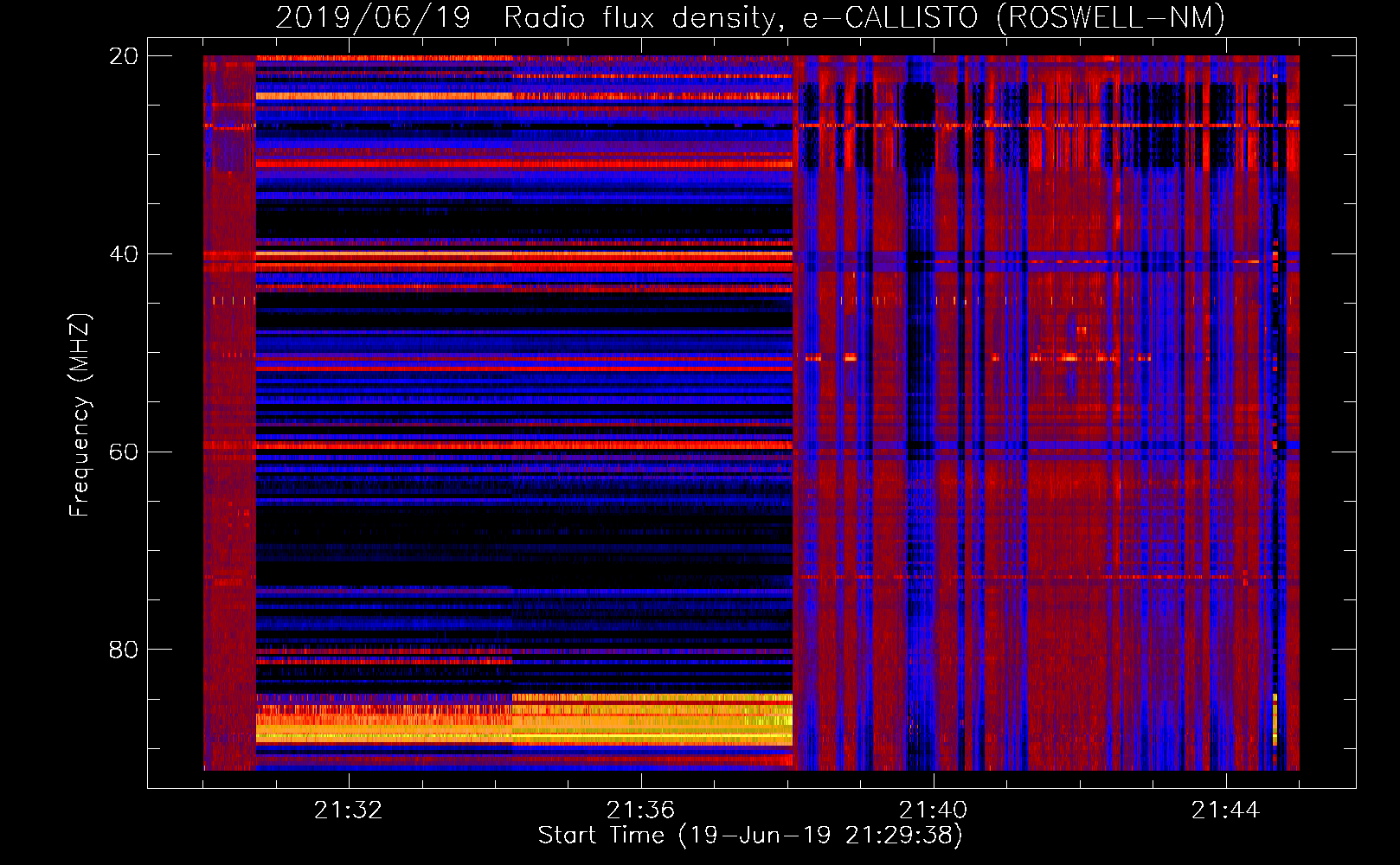Click the '21:32' time tick label
This screenshot has height=865, width=1400.
click(x=348, y=810)
